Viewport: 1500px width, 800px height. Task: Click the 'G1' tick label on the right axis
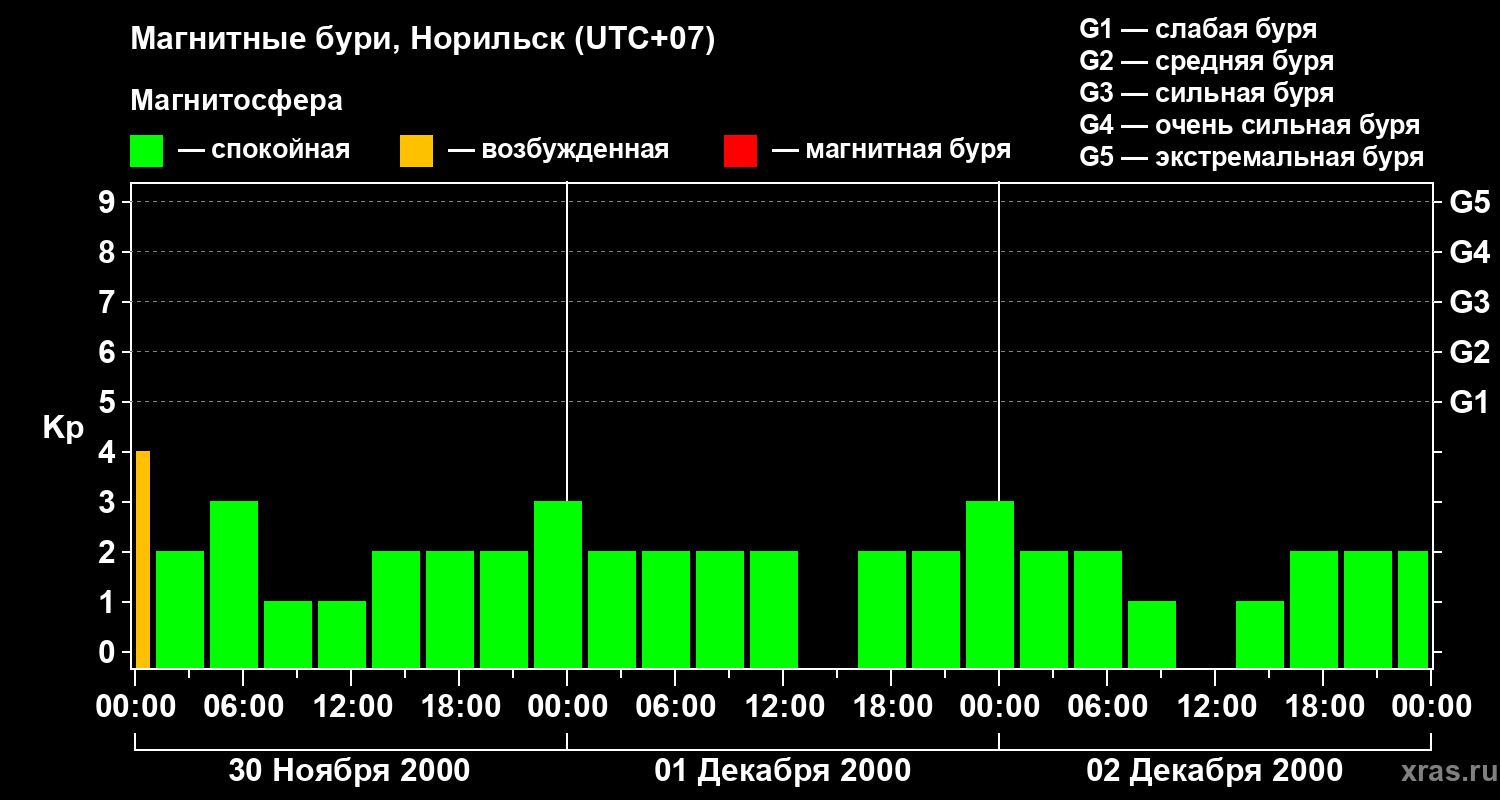(1469, 403)
